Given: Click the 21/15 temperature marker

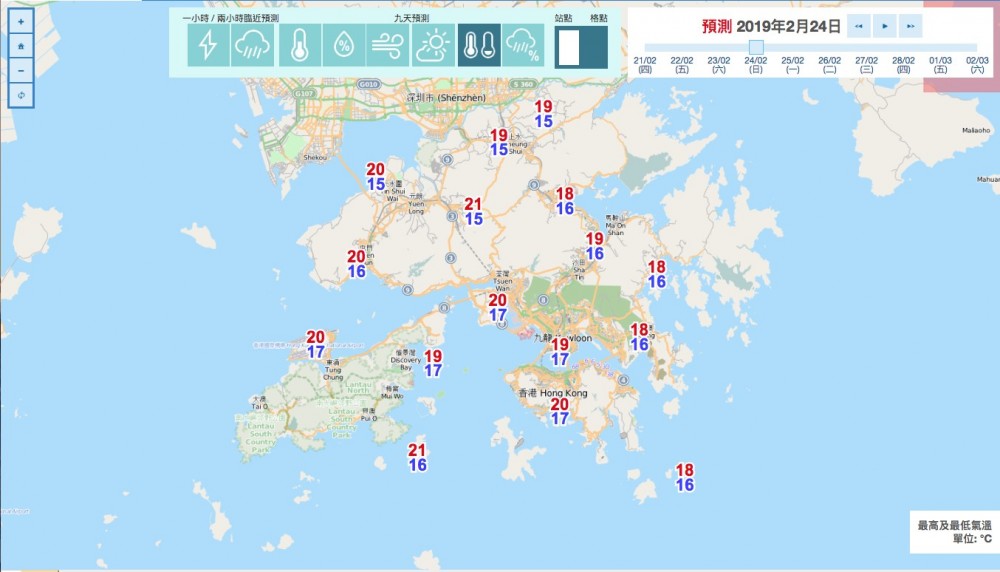Looking at the screenshot, I should pos(473,212).
